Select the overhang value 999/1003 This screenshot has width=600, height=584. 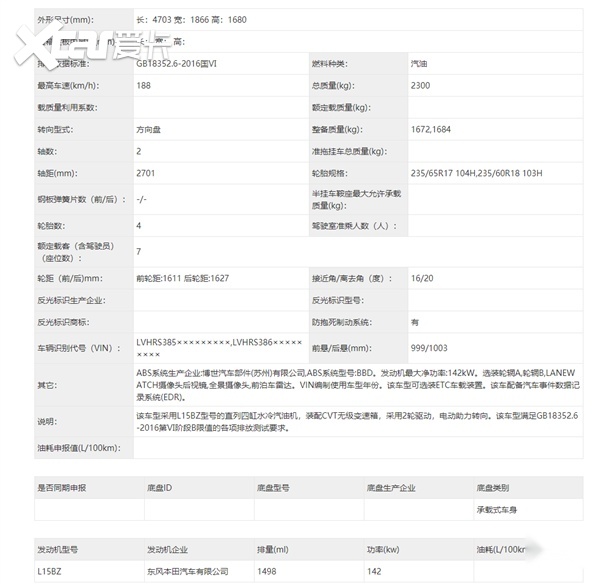click(x=429, y=348)
